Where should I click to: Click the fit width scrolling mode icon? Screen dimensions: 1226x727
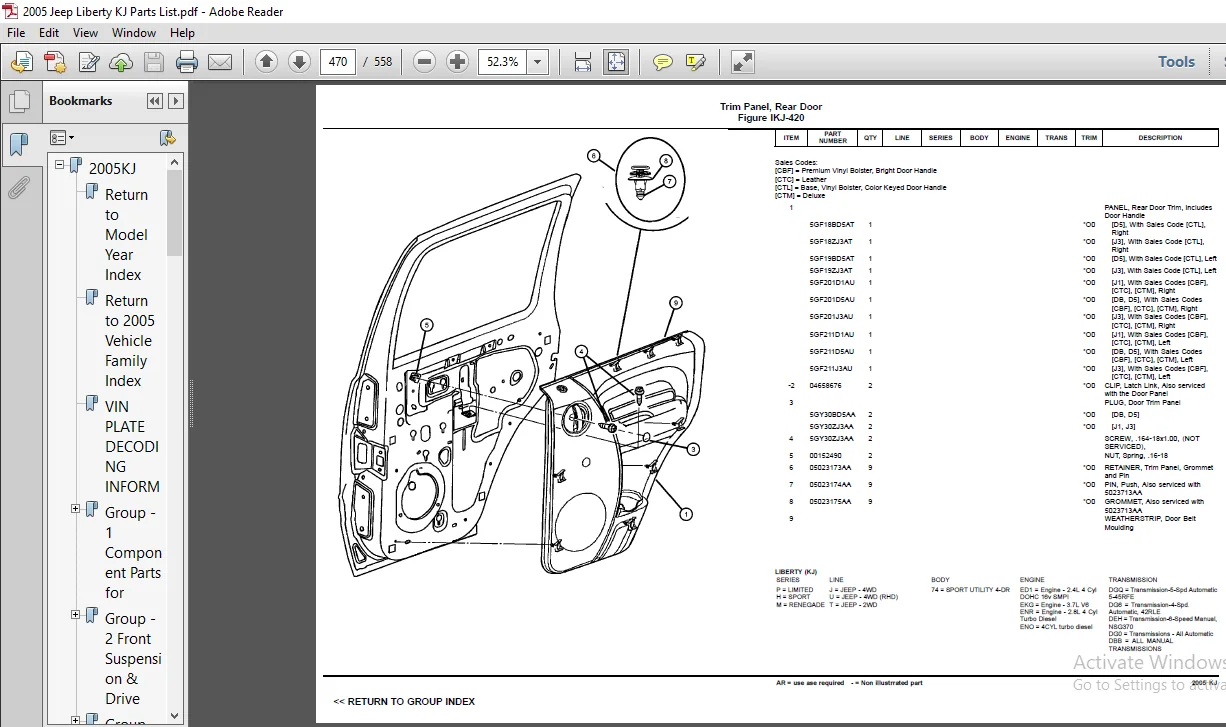[583, 62]
